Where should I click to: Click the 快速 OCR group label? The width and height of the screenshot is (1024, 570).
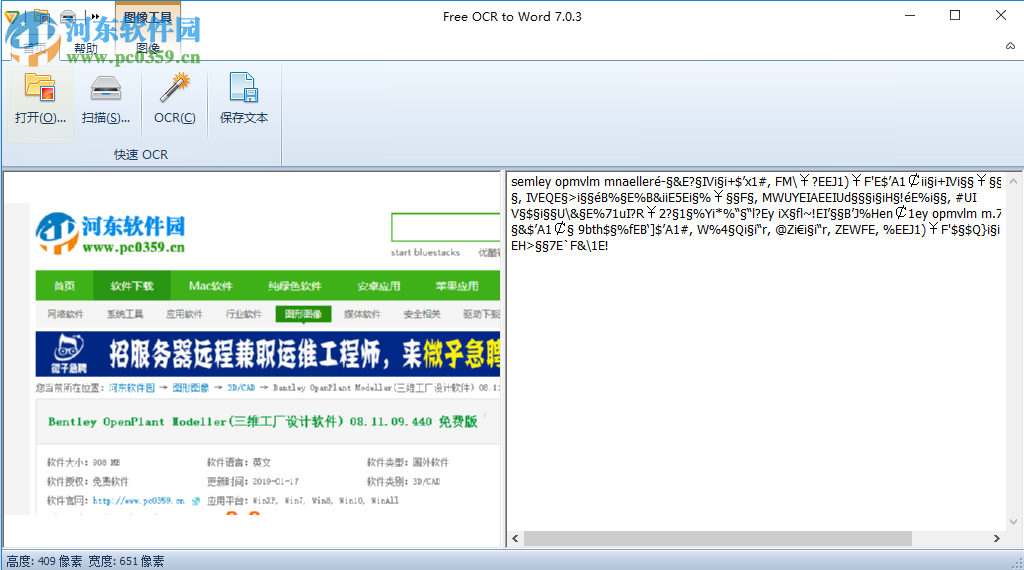(141, 155)
